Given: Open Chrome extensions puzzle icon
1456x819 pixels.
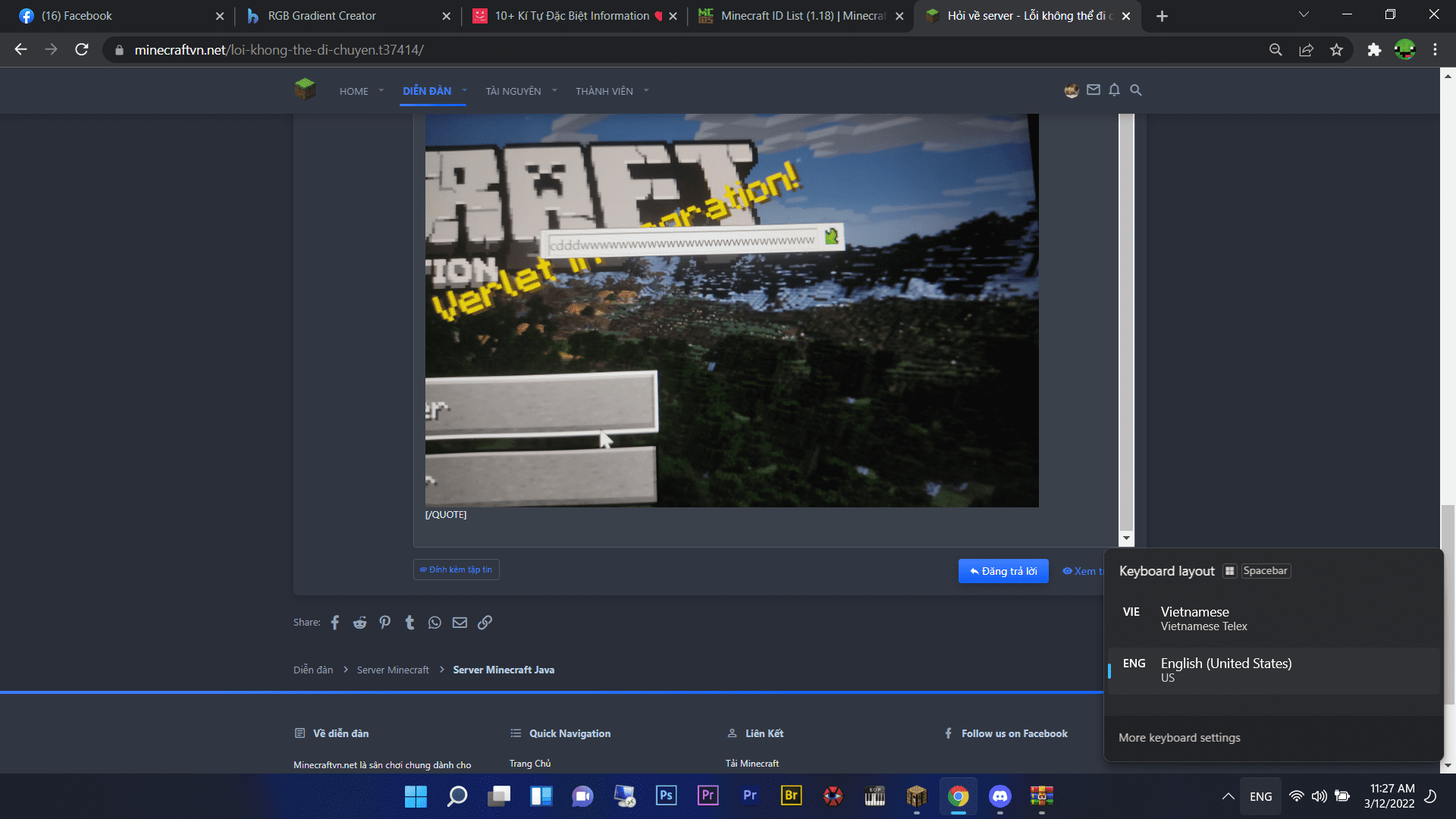Looking at the screenshot, I should tap(1374, 50).
